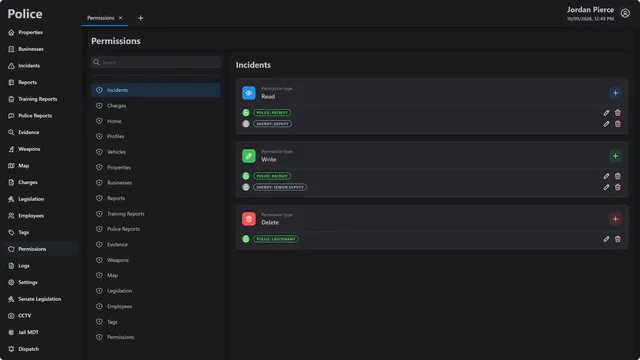The image size is (640, 360).
Task: Select Weapons in the permissions list
Action: pos(156,260)
